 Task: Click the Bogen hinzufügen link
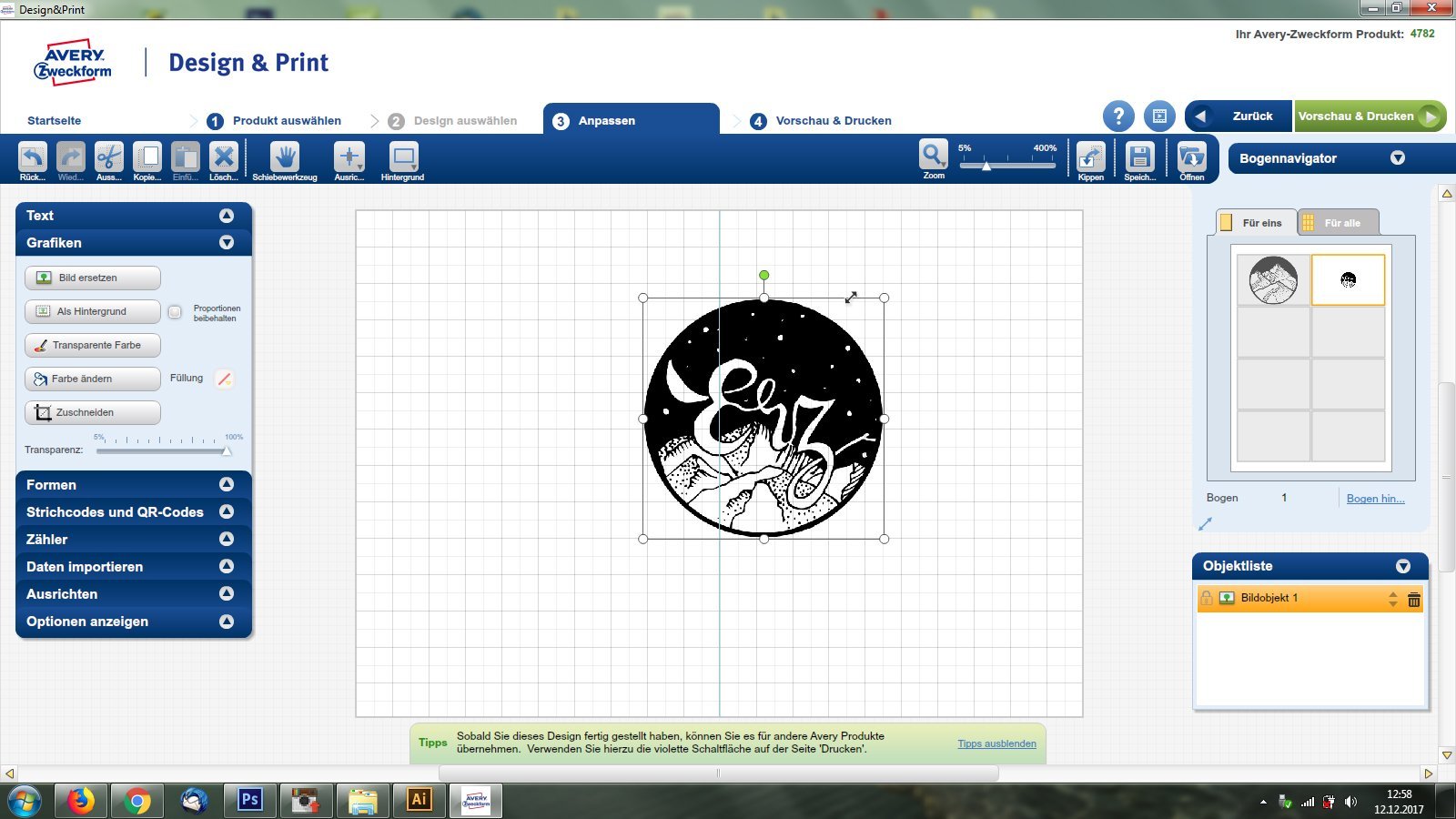pyautogui.click(x=1375, y=499)
